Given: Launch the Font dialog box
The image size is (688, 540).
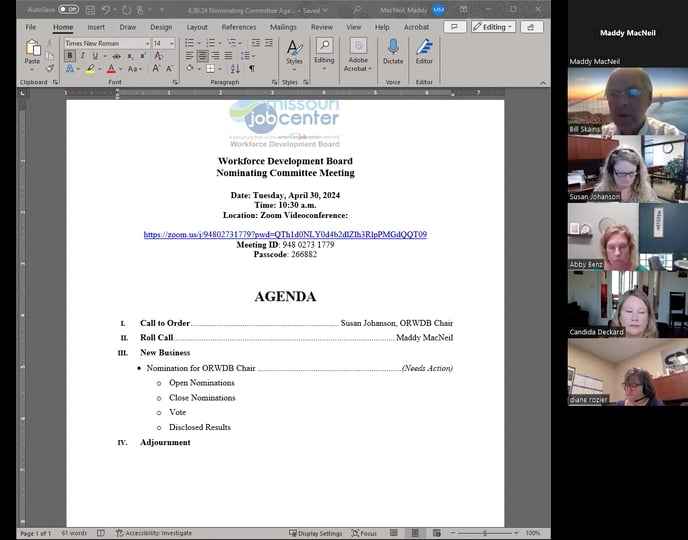Looking at the screenshot, I should 175,82.
